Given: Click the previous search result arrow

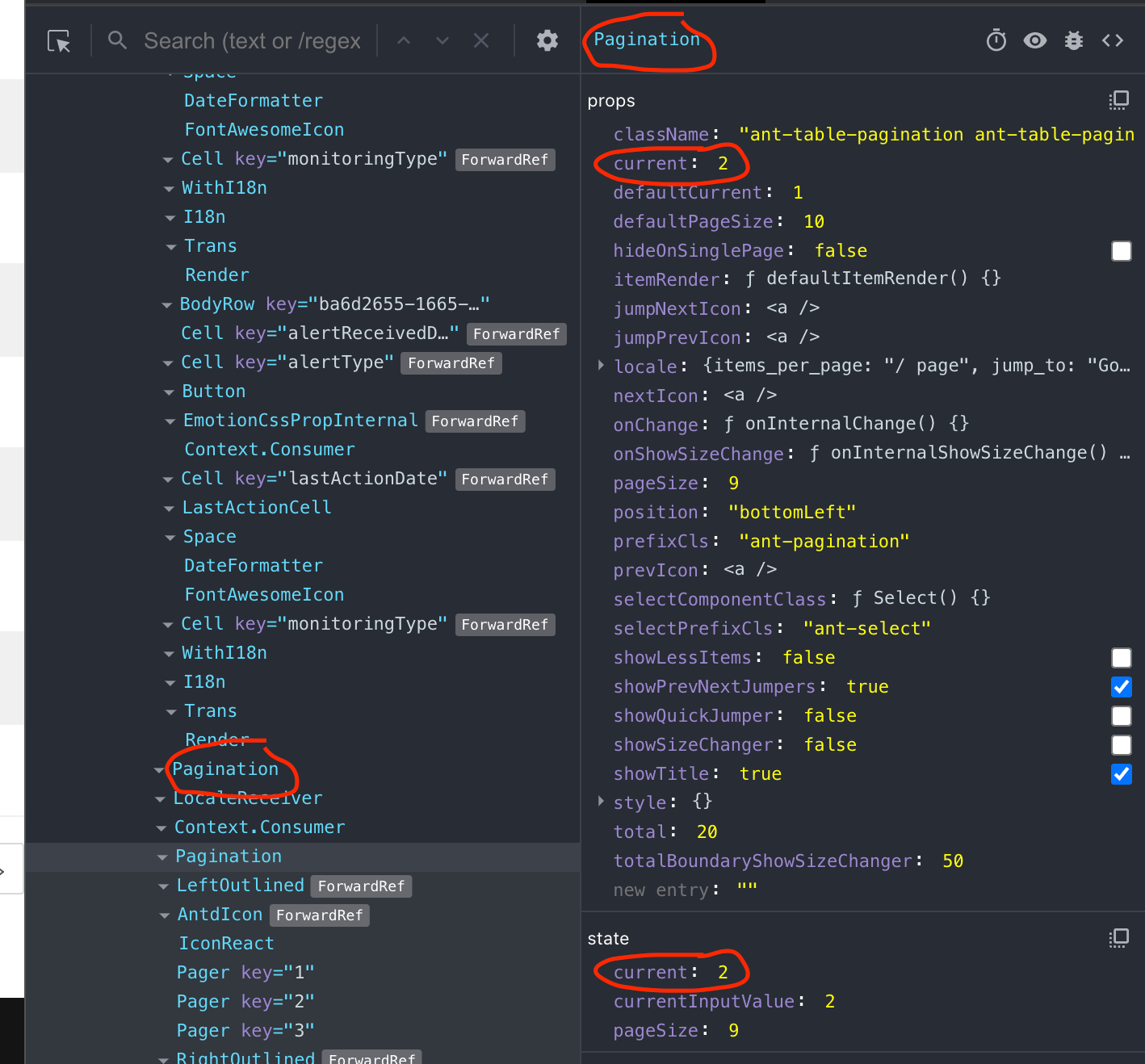Looking at the screenshot, I should tap(403, 40).
